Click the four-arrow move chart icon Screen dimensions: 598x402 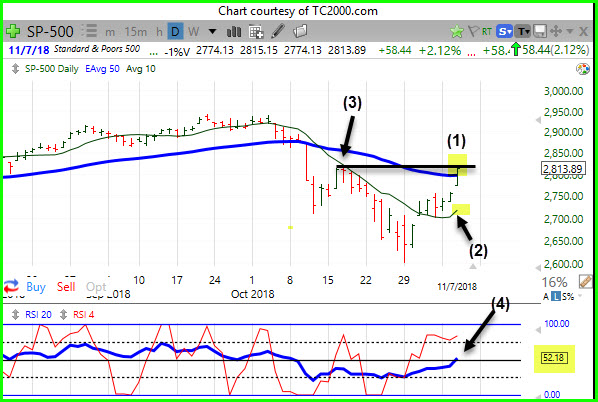(x=555, y=31)
